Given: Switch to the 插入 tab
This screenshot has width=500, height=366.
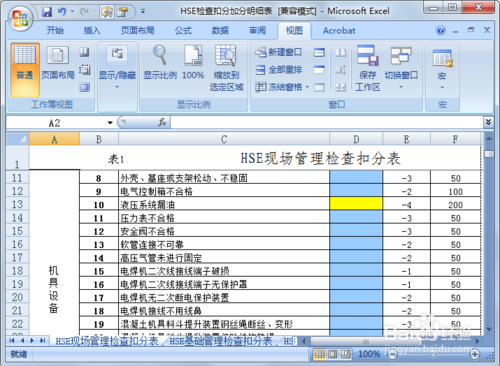Looking at the screenshot, I should coord(92,31).
